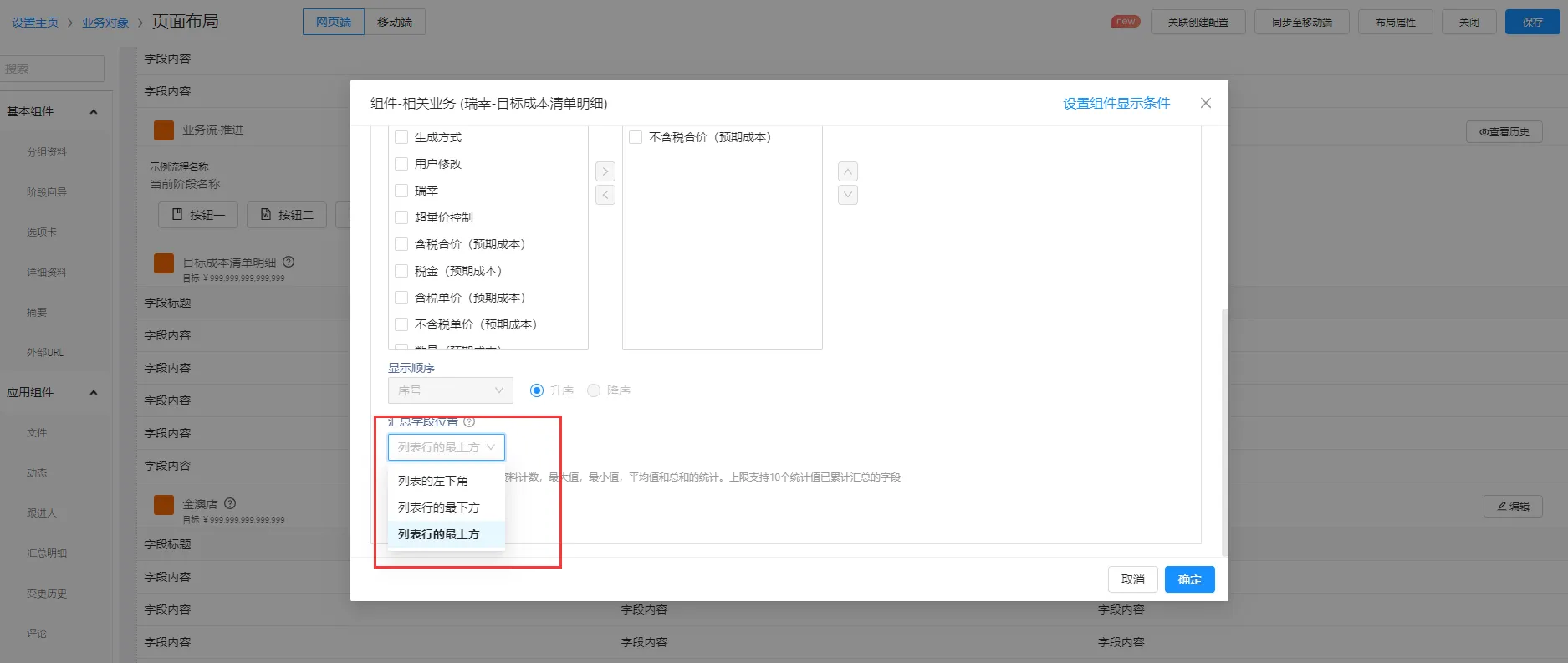Viewport: 1568px width, 663px height.
Task: Click the 确定 button
Action: 1189,579
